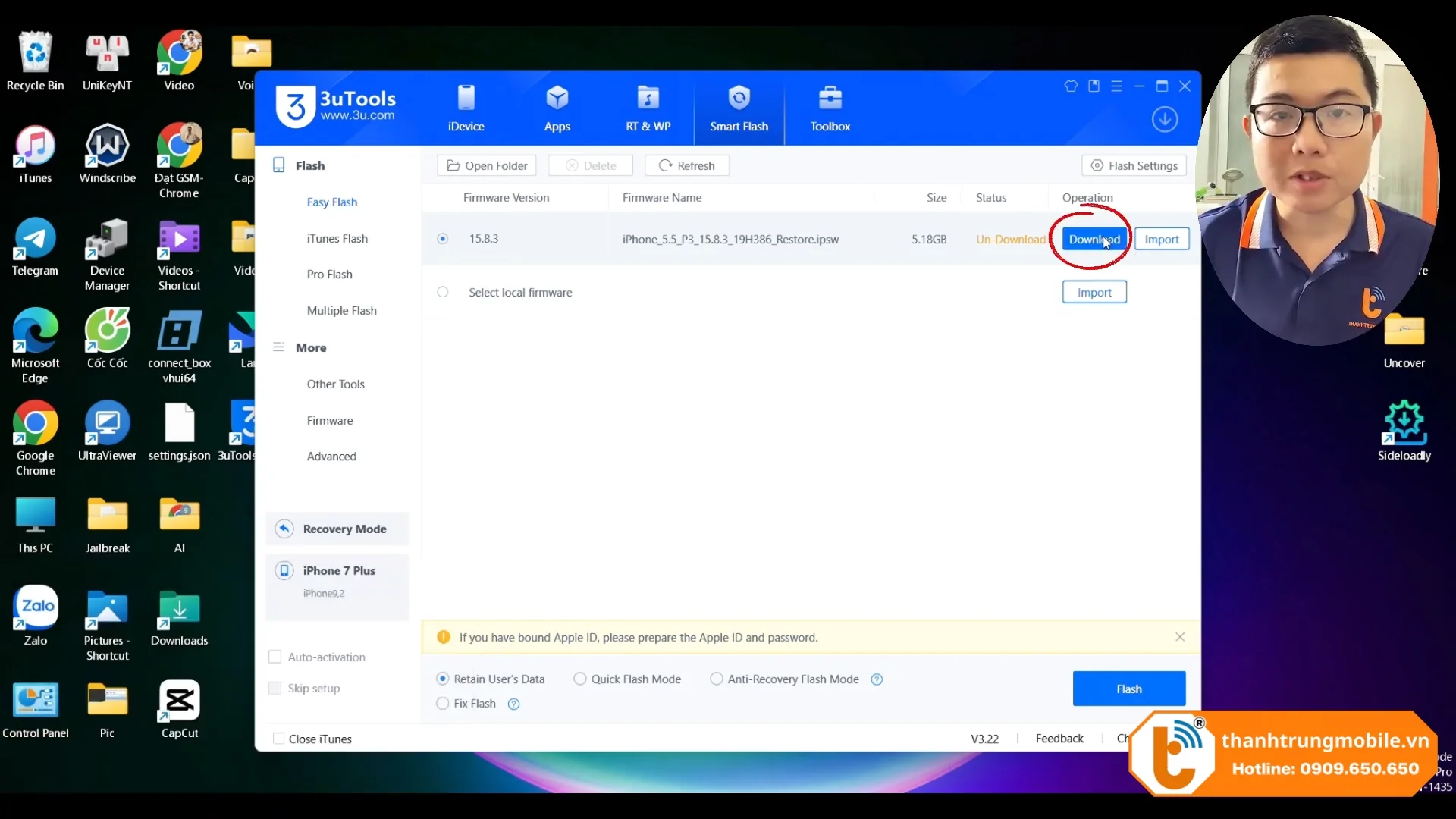The height and width of the screenshot is (819, 1456).
Task: Tick Close iTunes checkbox
Action: point(279,739)
